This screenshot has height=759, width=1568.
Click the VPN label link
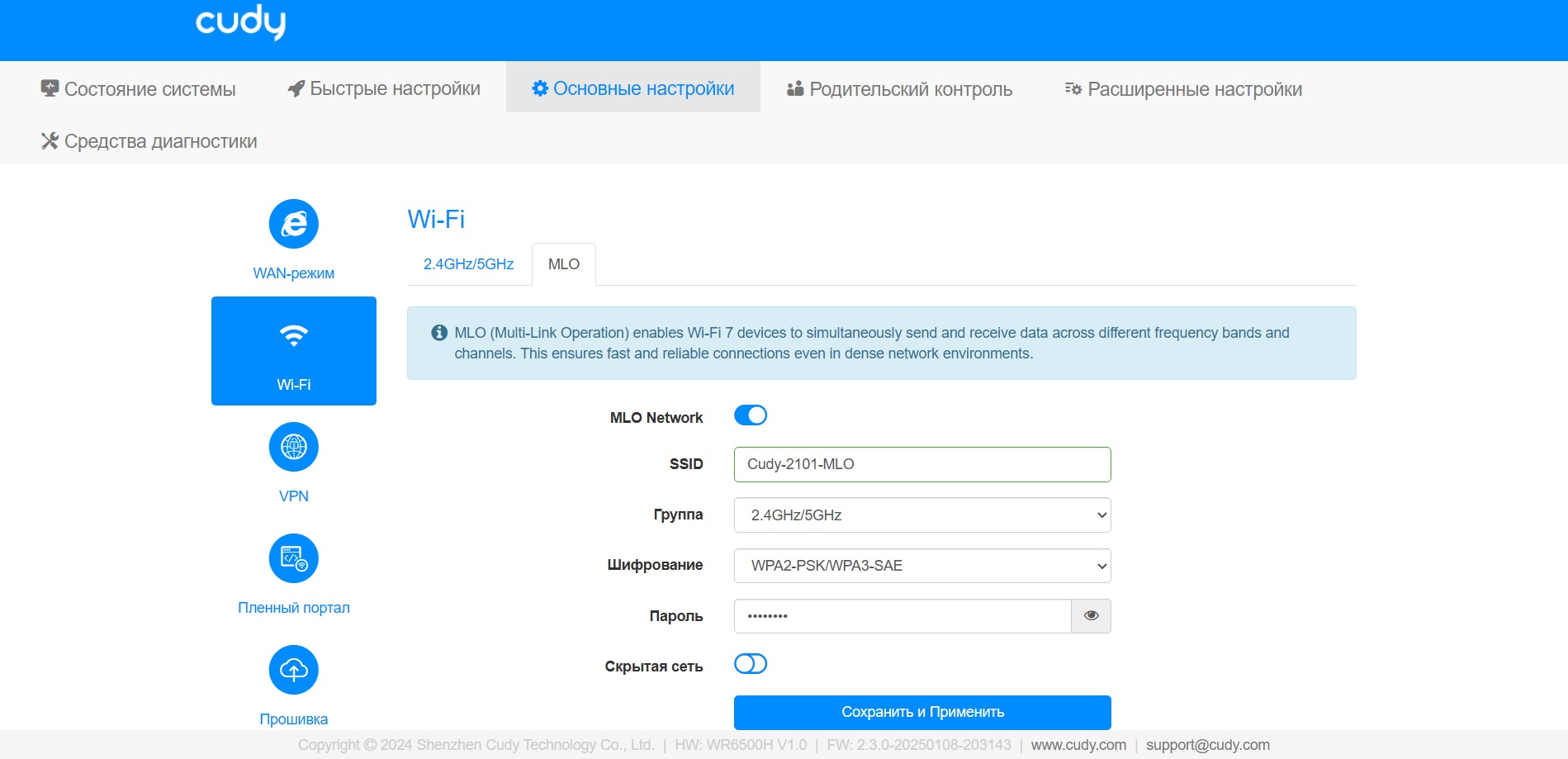pos(294,496)
